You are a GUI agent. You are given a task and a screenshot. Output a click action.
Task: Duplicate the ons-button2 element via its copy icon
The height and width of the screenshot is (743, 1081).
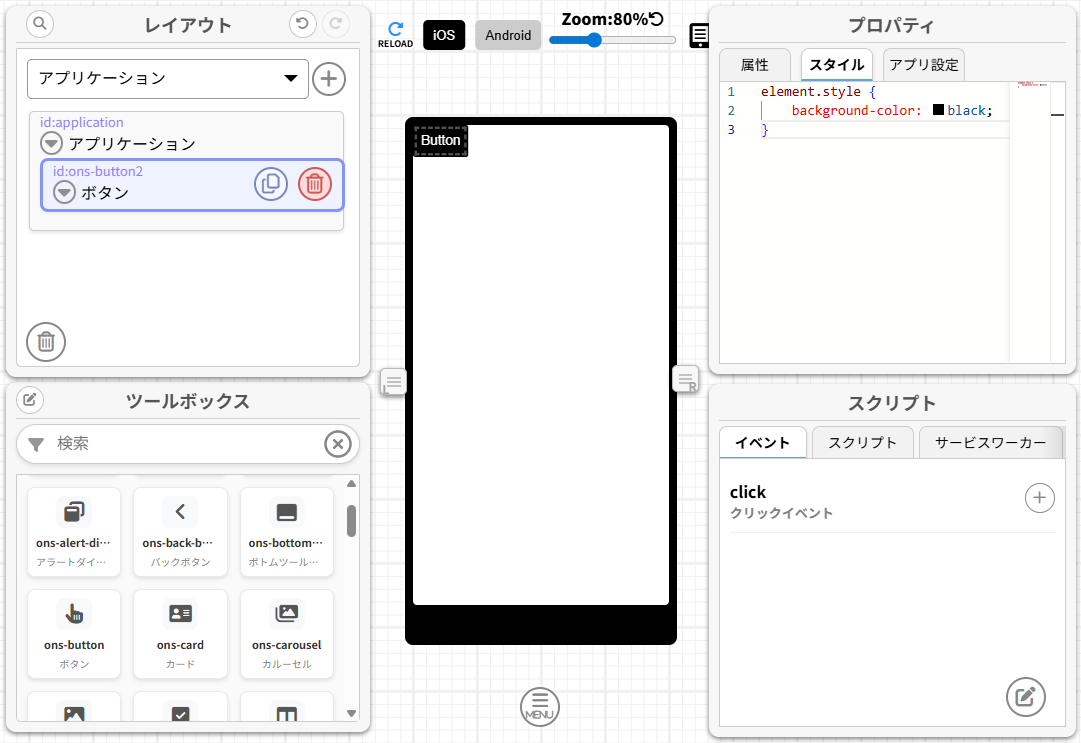click(x=270, y=184)
